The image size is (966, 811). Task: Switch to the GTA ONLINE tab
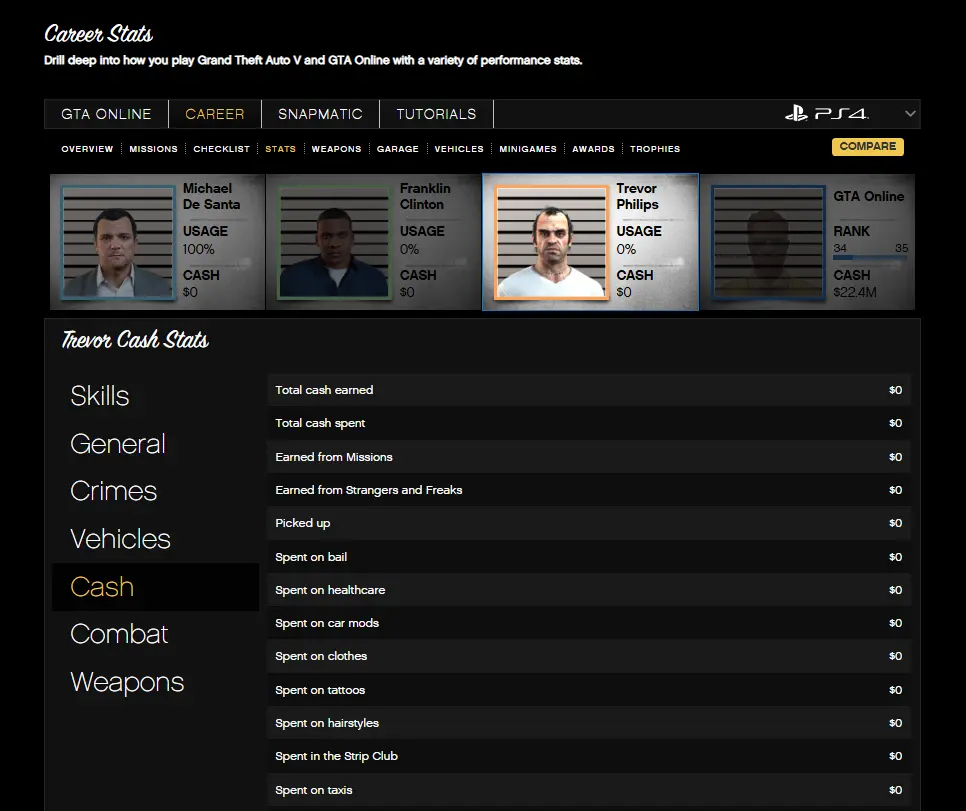point(106,114)
